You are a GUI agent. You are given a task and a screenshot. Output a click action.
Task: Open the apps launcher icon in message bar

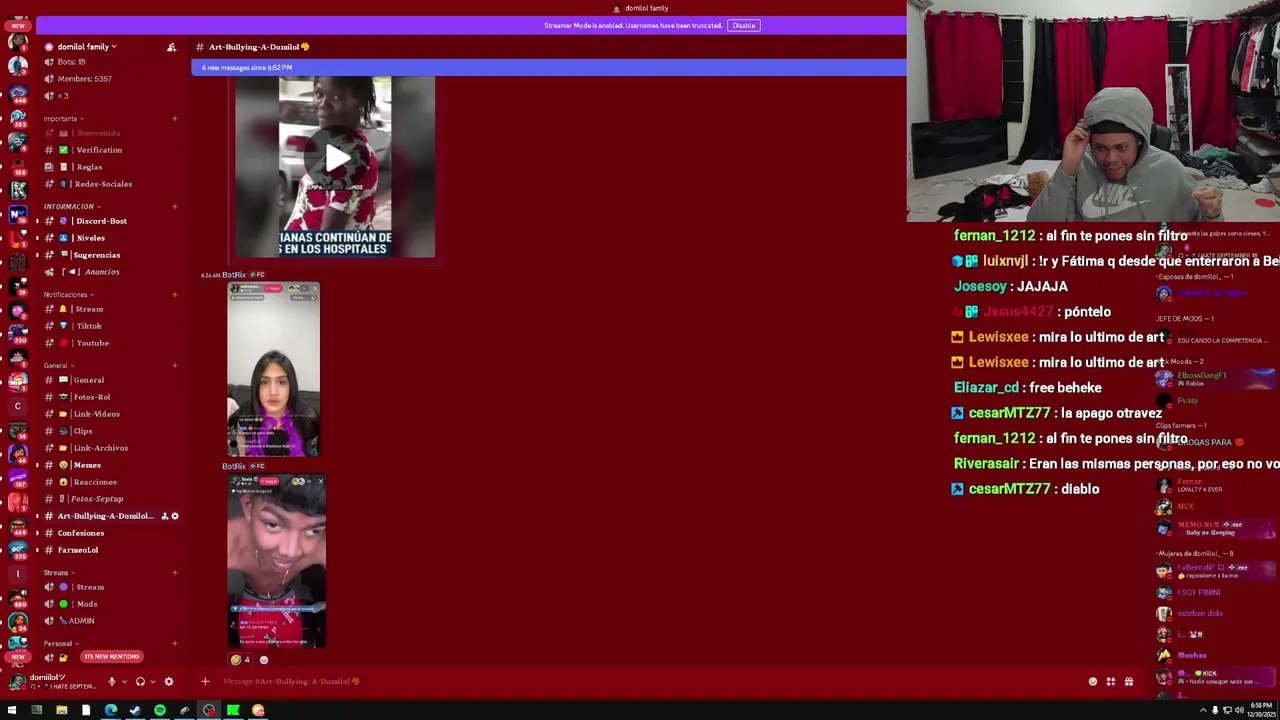point(1111,682)
